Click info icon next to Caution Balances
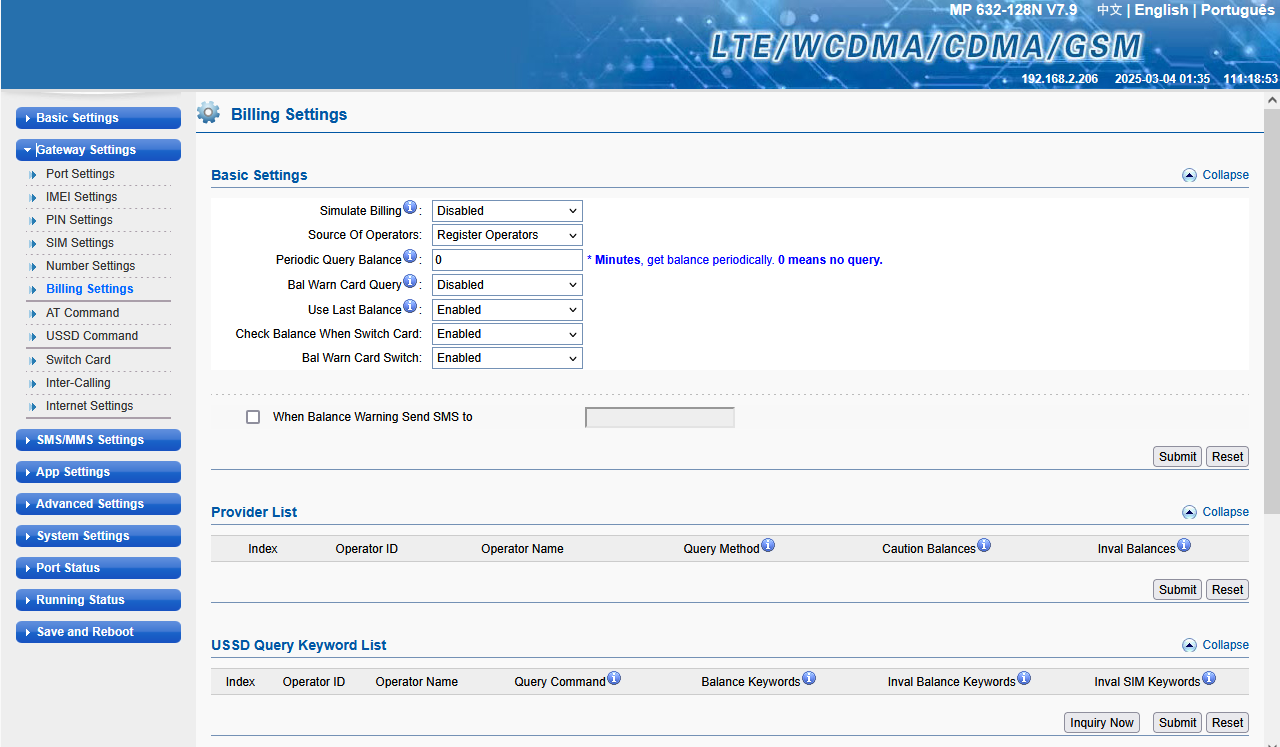Image resolution: width=1280 pixels, height=747 pixels. pyautogui.click(x=983, y=546)
